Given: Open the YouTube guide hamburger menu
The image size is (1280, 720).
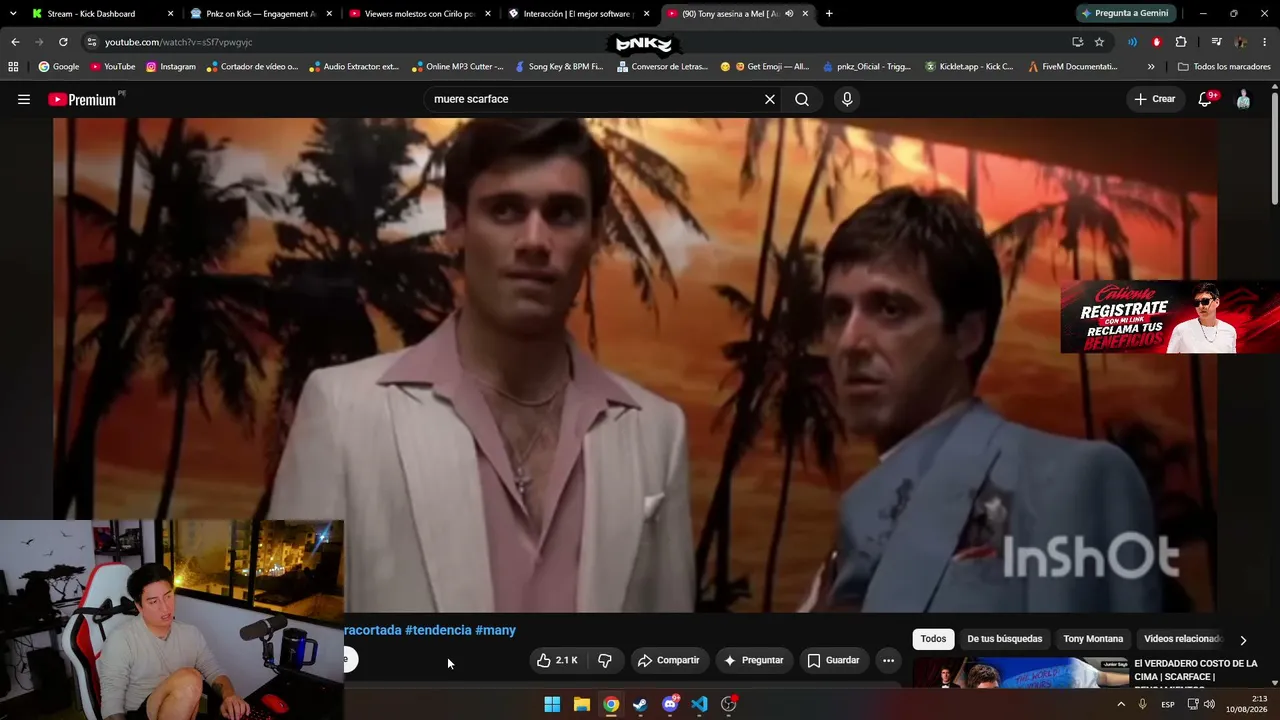Looking at the screenshot, I should (x=24, y=99).
